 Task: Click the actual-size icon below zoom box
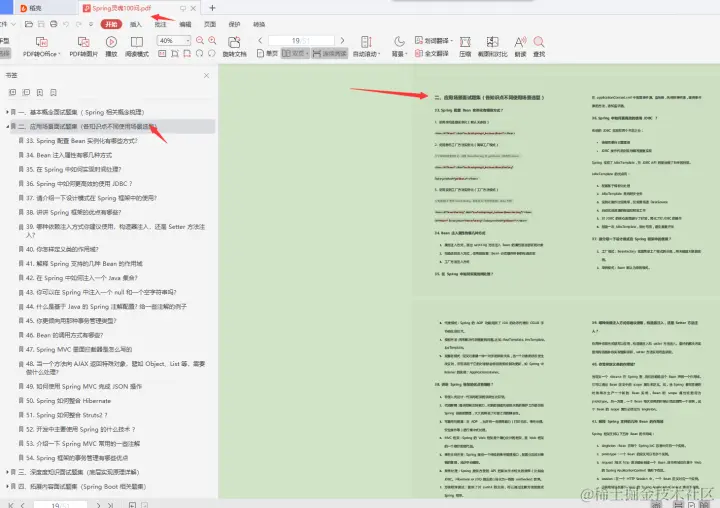162,54
